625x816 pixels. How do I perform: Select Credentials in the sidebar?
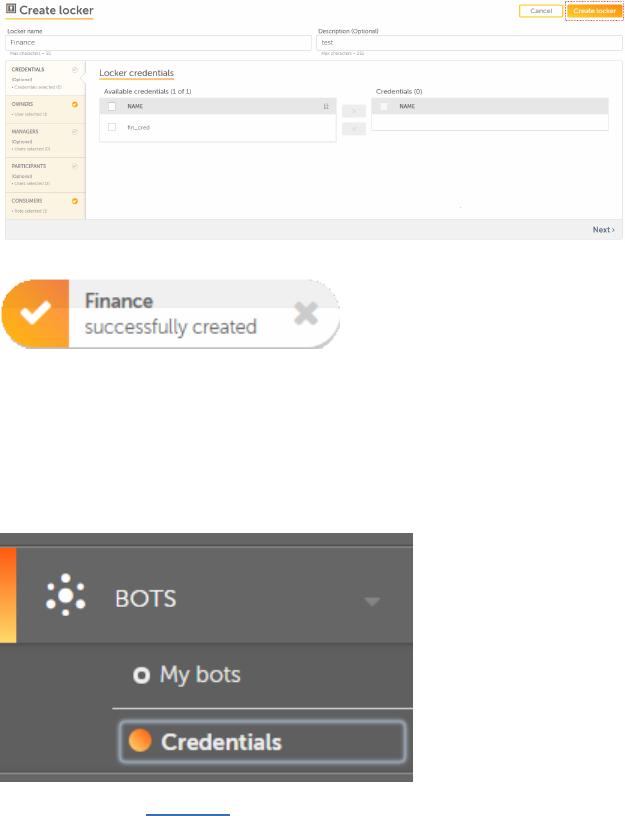click(262, 742)
